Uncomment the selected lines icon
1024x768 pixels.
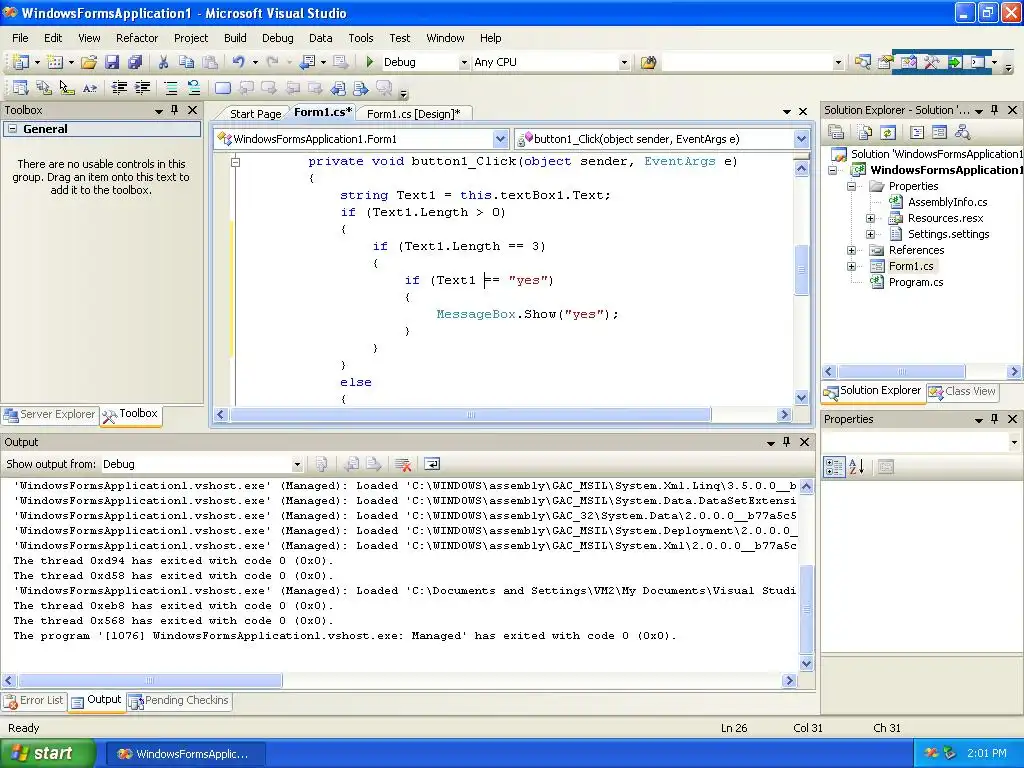point(194,88)
